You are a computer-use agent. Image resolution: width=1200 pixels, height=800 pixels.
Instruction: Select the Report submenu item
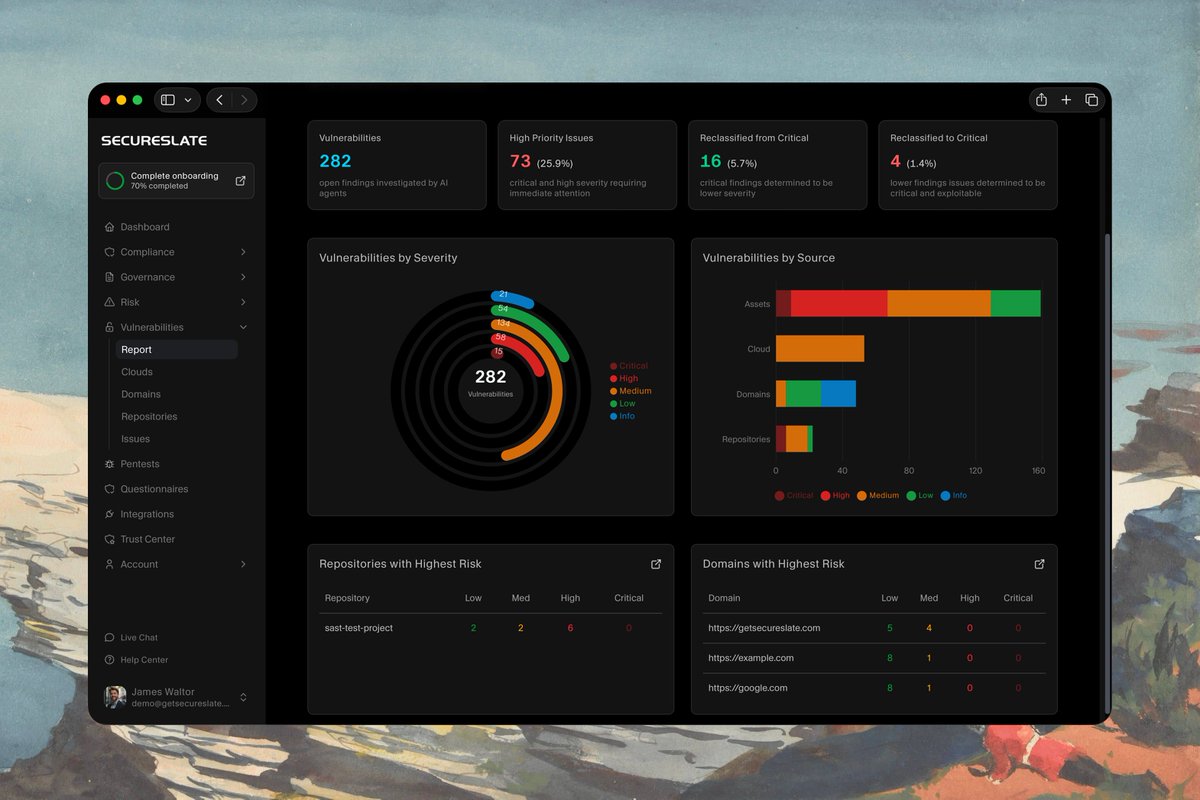176,350
